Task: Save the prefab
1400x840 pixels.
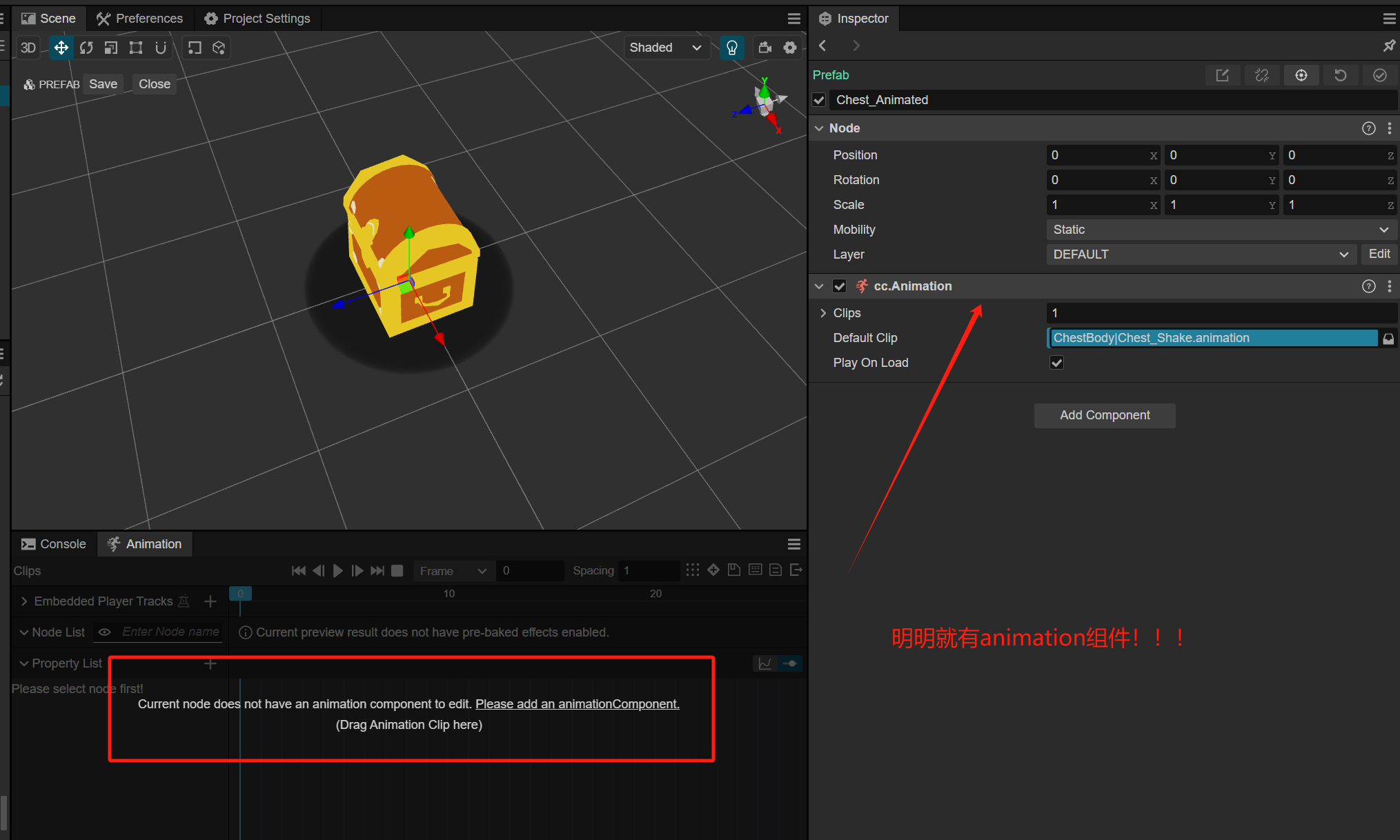Action: 103,84
